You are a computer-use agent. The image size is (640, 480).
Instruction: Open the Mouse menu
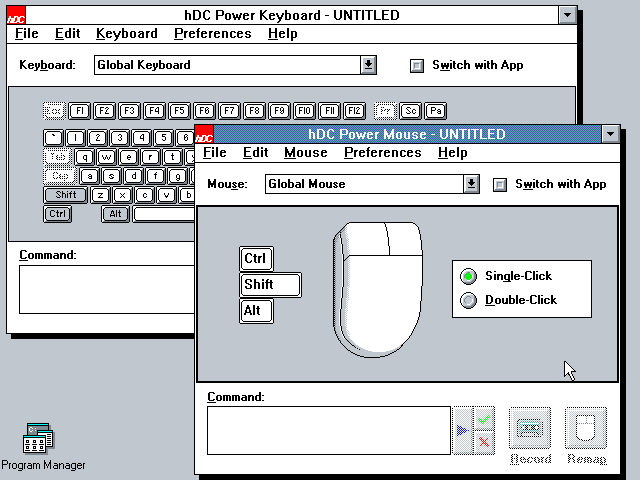pyautogui.click(x=306, y=153)
